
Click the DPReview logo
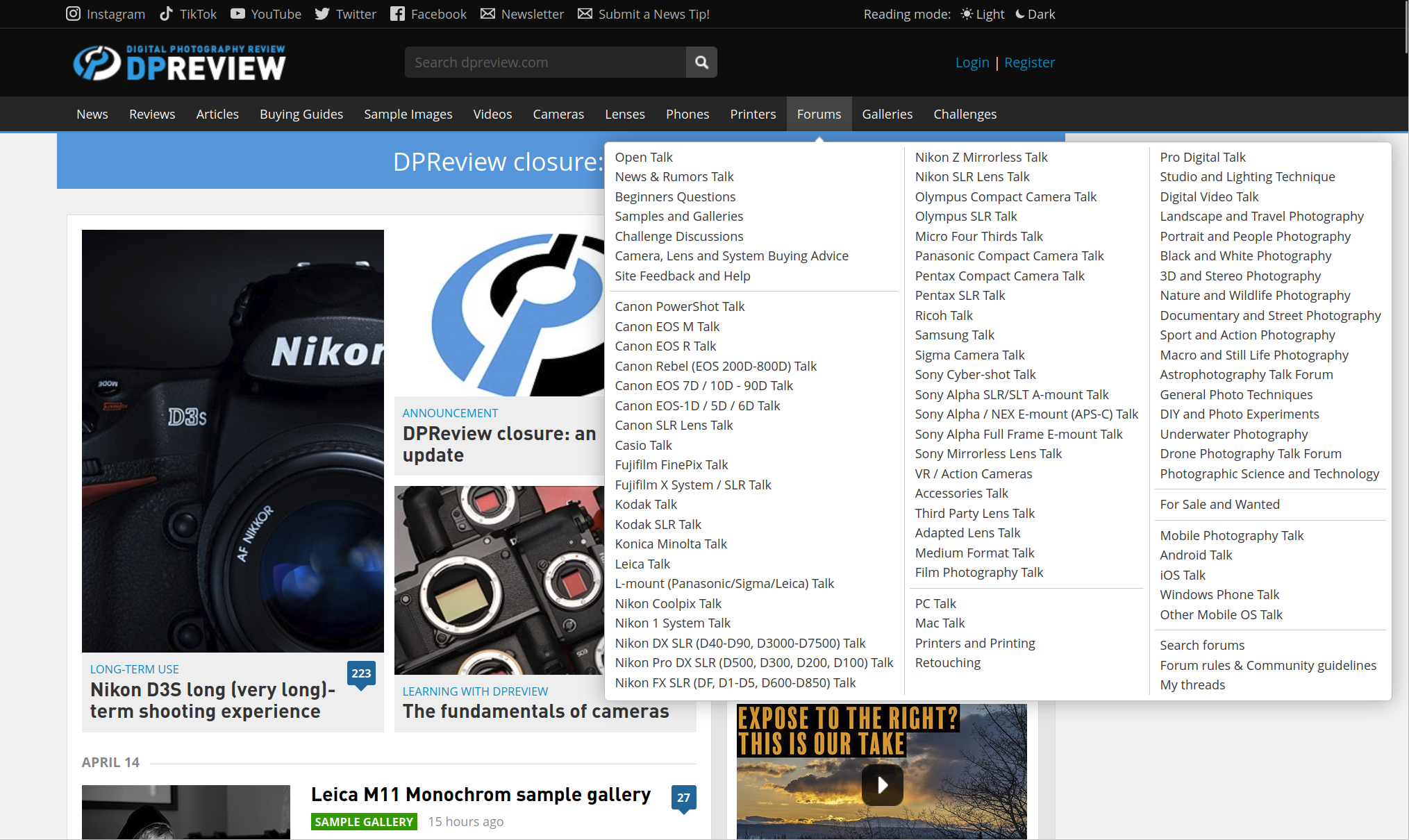tap(180, 62)
